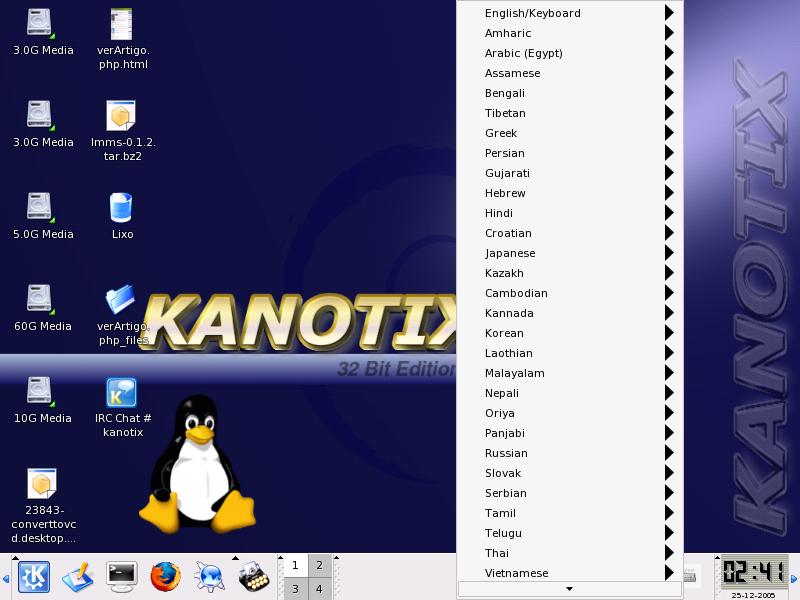Switch to virtual desktop 4
Viewport: 800px width, 600px height.
(319, 589)
